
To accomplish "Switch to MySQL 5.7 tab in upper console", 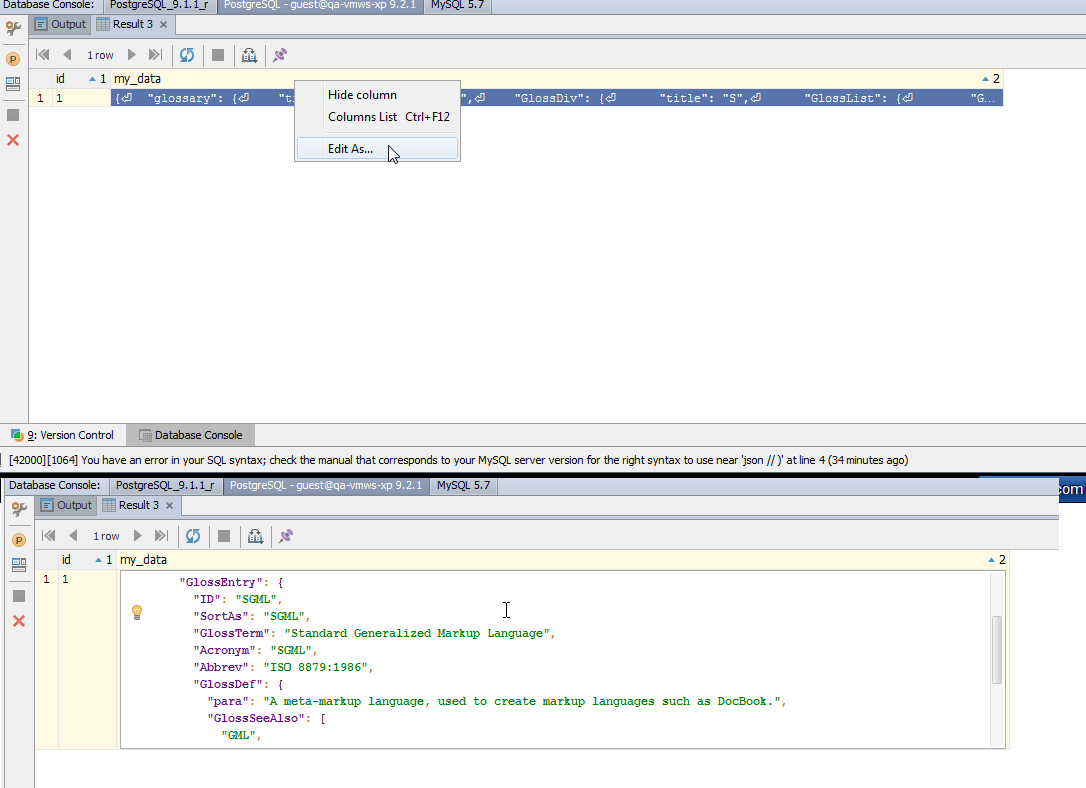I will coord(458,6).
